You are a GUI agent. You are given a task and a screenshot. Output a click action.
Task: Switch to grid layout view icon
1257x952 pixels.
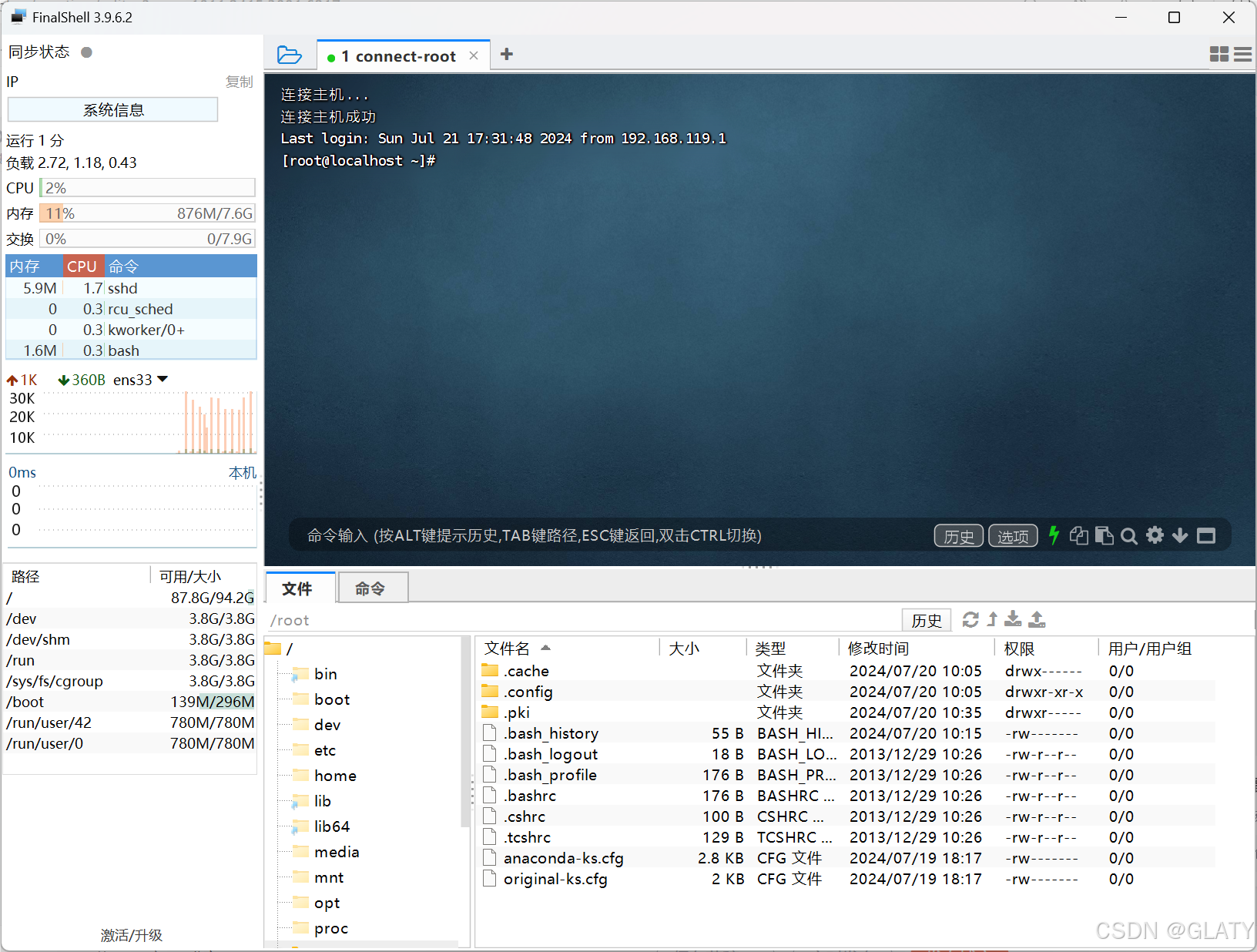(1219, 54)
